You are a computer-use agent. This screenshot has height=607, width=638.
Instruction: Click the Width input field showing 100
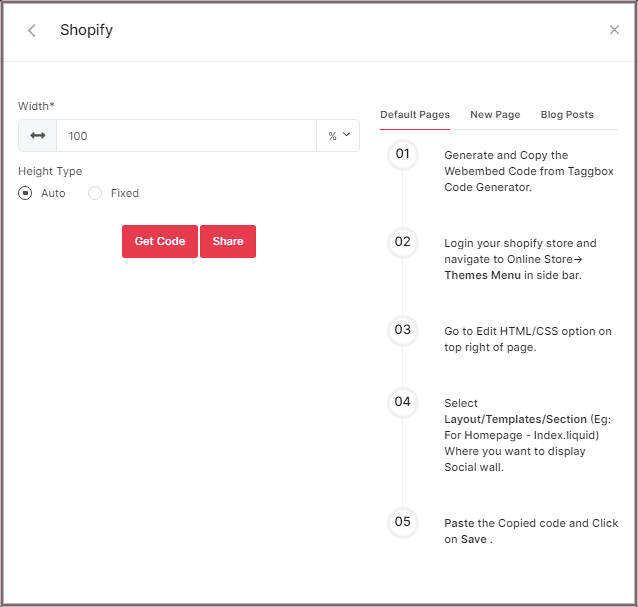pos(185,136)
